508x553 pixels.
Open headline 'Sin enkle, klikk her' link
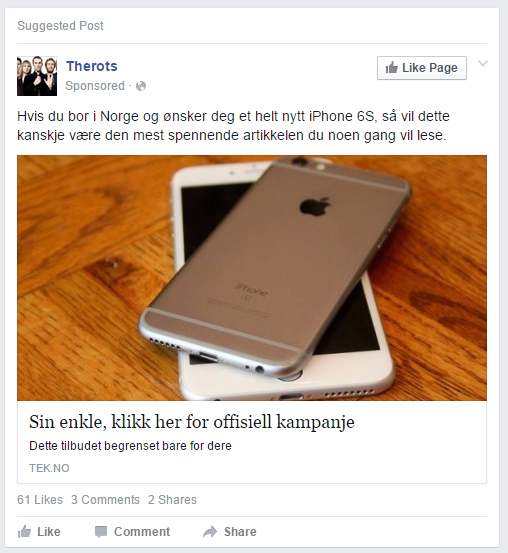[192, 421]
